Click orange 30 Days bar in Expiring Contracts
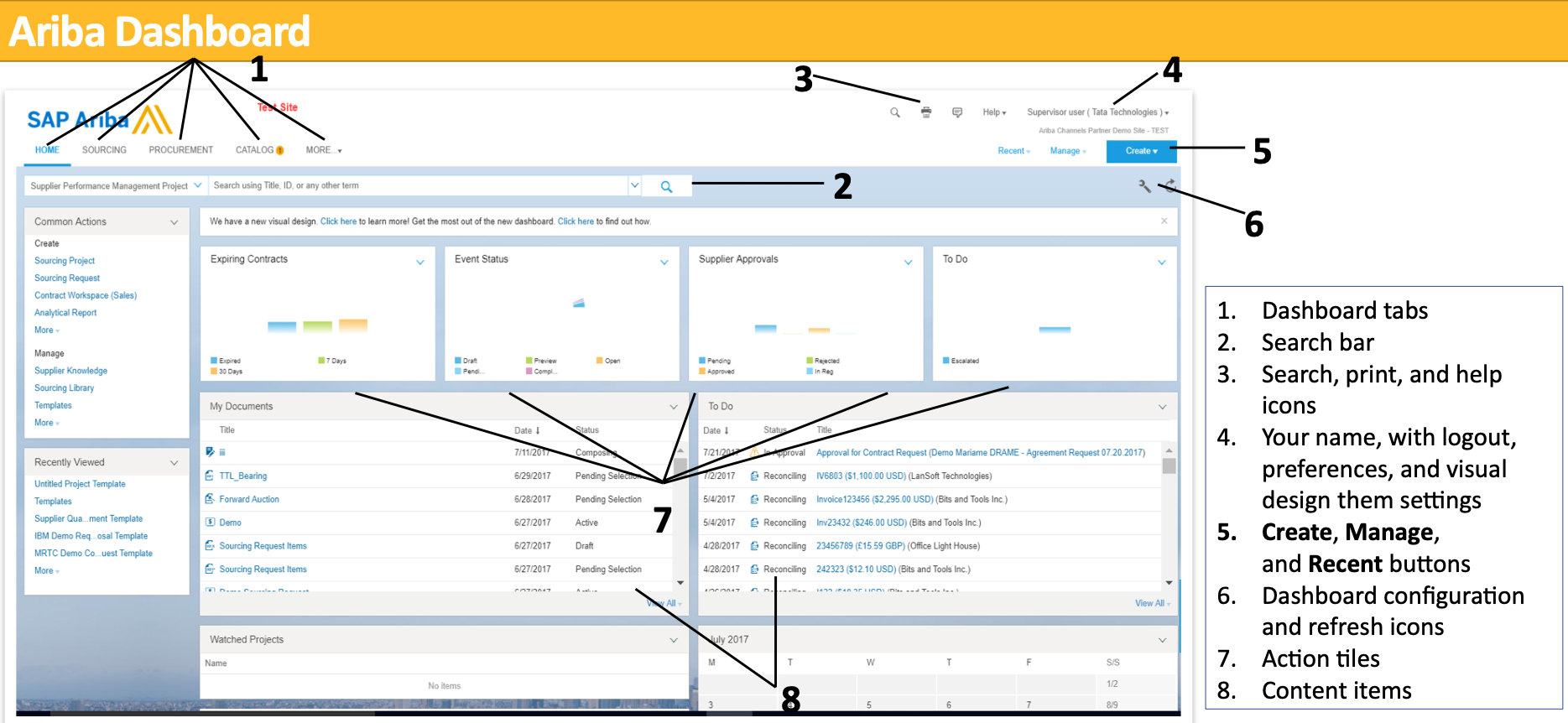The width and height of the screenshot is (1568, 723). [353, 325]
